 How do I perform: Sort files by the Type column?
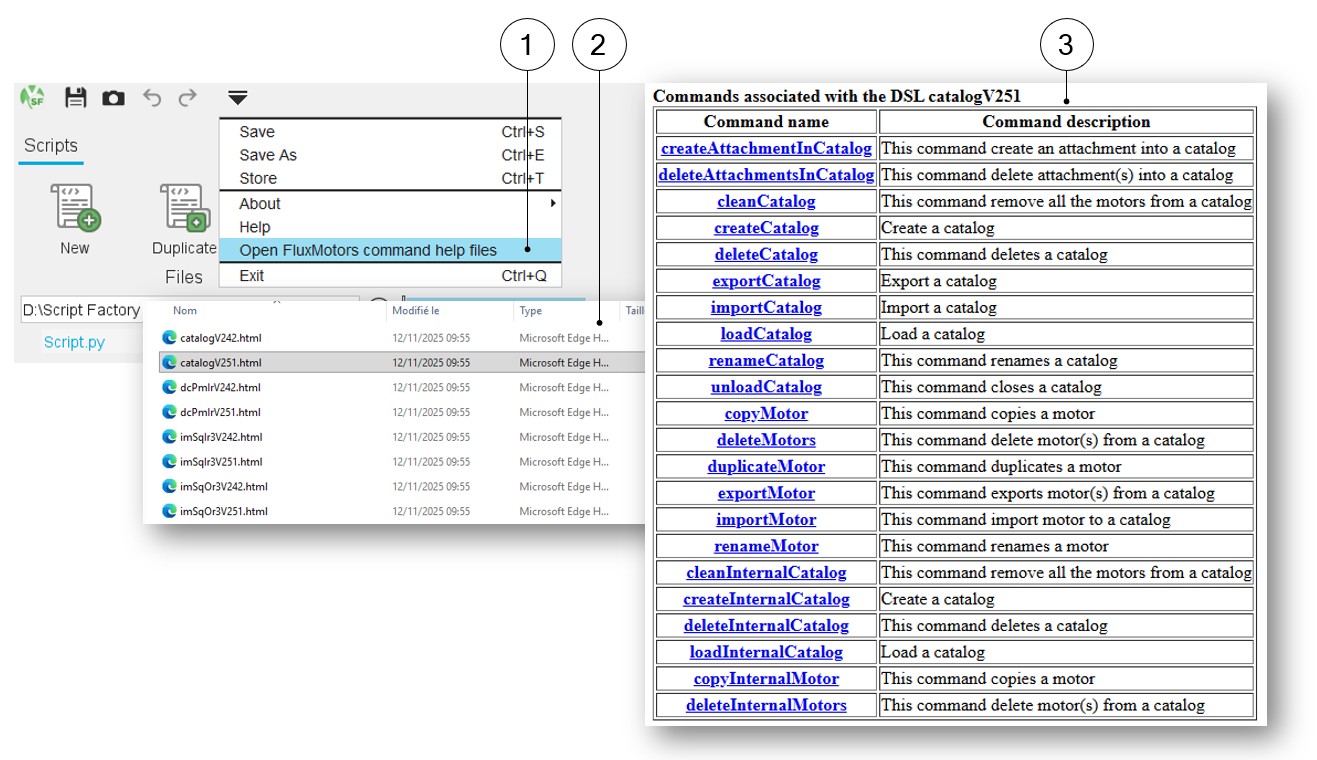(x=531, y=311)
